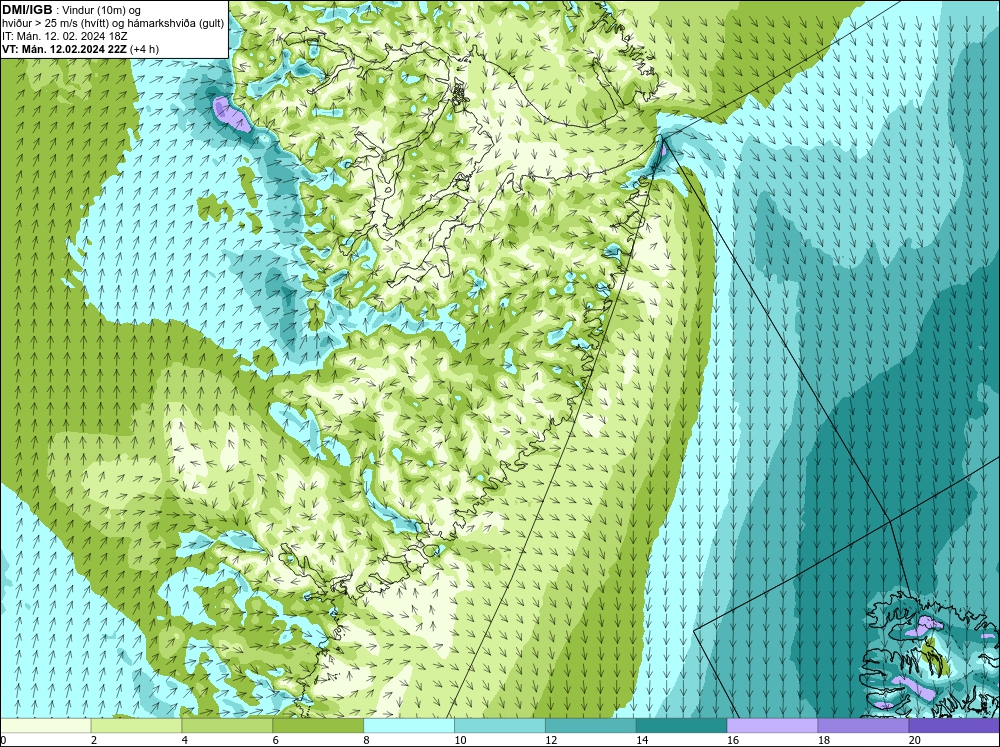Click the dark teal 14–16 m/s legend swatch
The width and height of the screenshot is (1000, 747).
681,725
